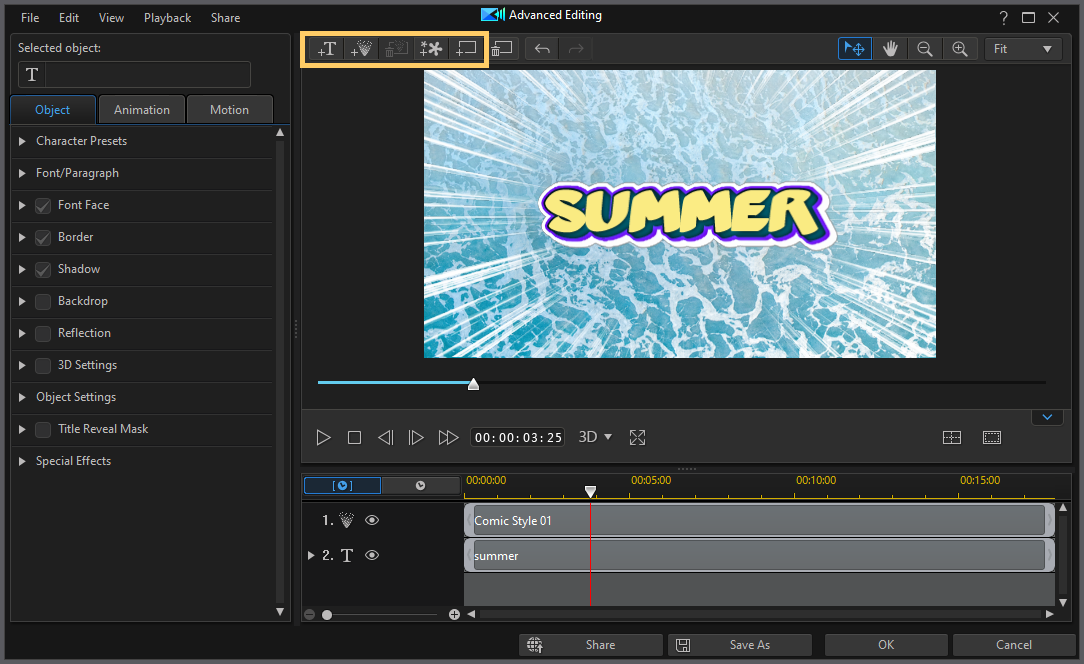The width and height of the screenshot is (1084, 664).
Task: Select the Insert Text tool
Action: (x=326, y=48)
